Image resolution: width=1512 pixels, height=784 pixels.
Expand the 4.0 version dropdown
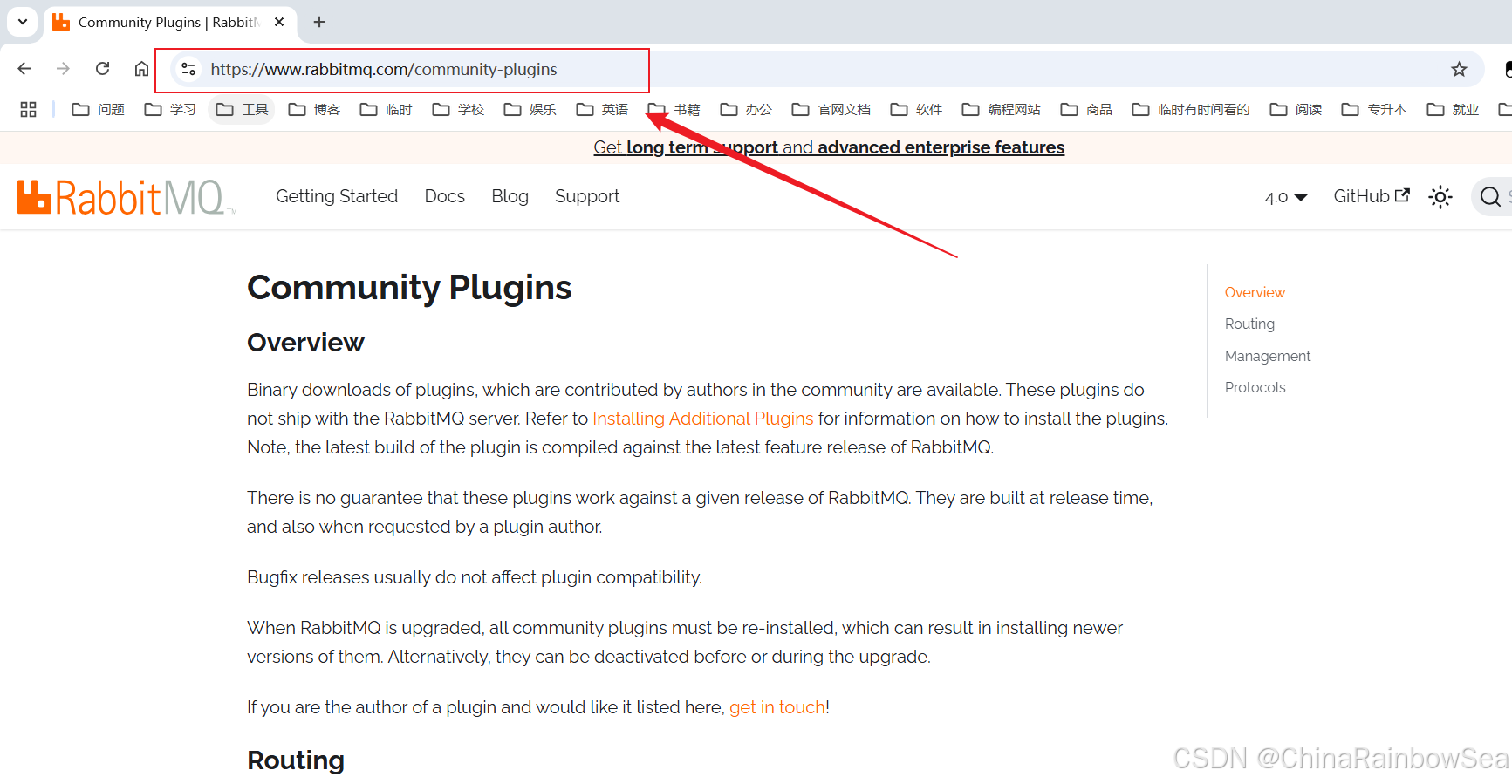tap(1286, 197)
